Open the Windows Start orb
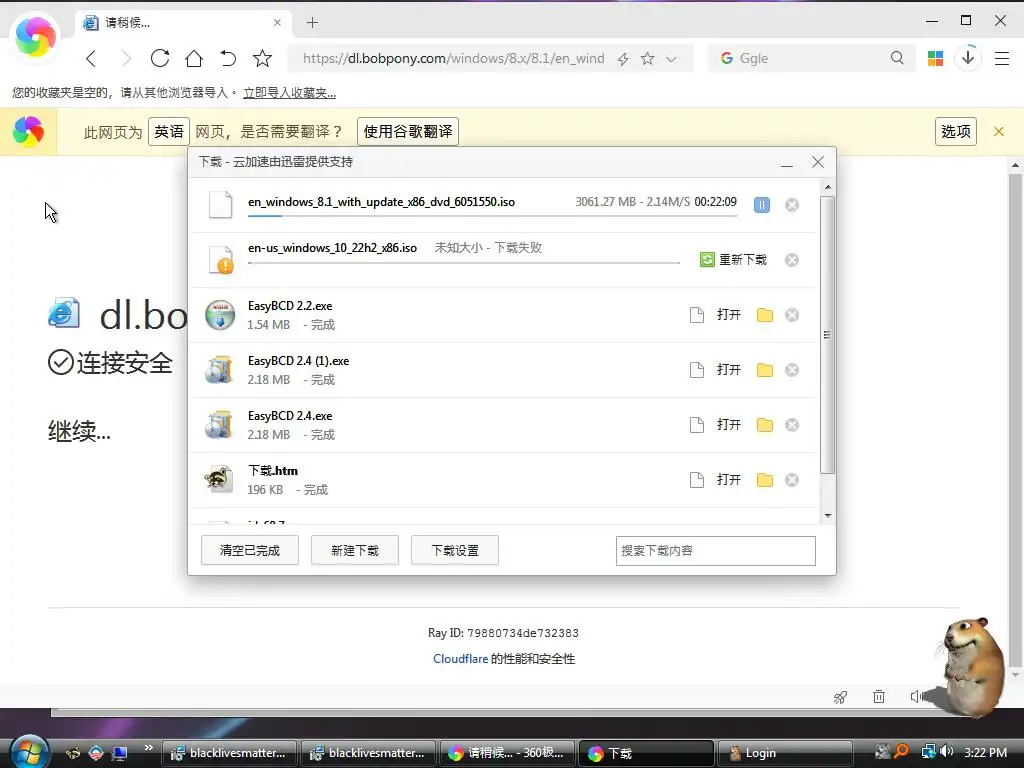The height and width of the screenshot is (768, 1024). click(x=29, y=752)
